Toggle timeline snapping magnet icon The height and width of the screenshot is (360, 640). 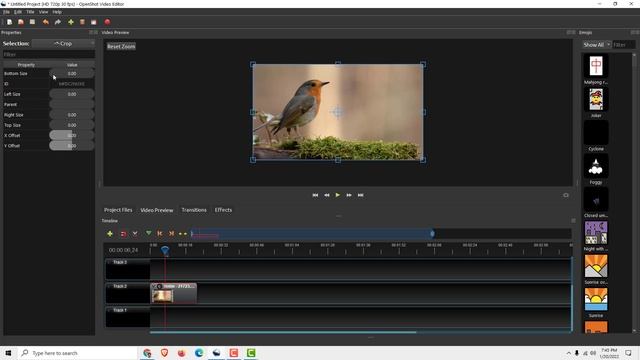[x=123, y=233]
